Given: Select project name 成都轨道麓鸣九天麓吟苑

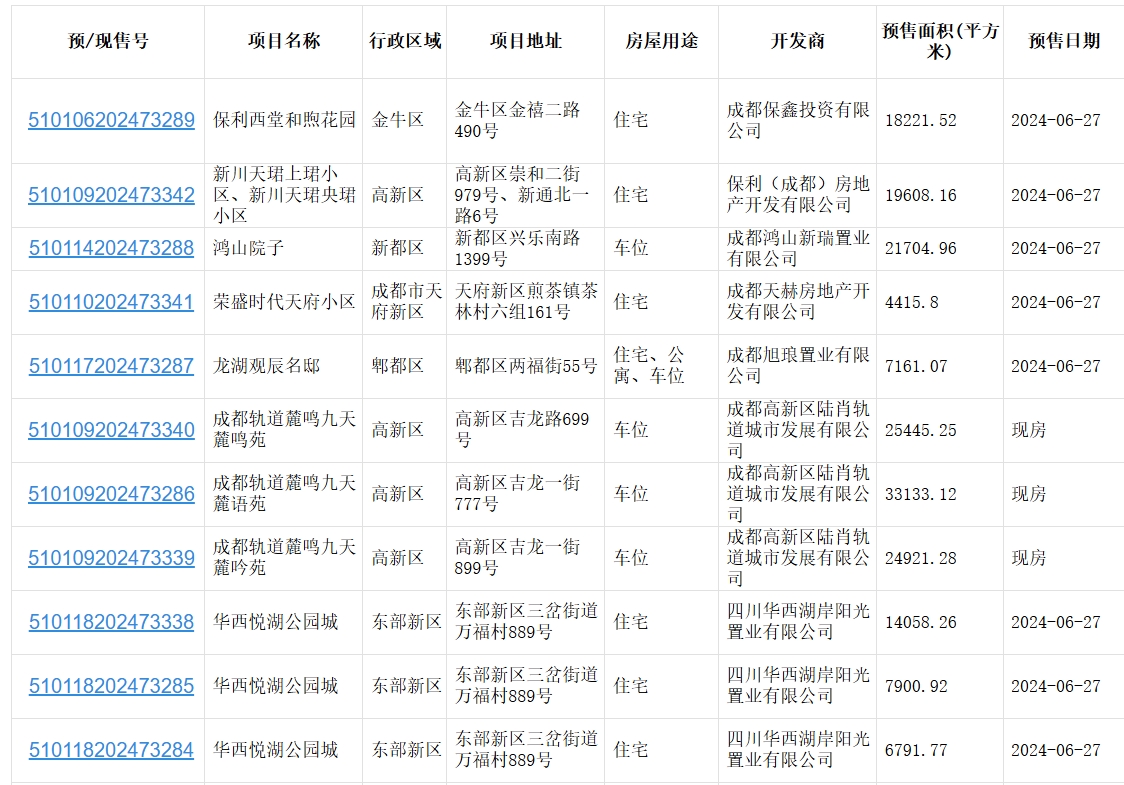Looking at the screenshot, I should pos(284,558).
